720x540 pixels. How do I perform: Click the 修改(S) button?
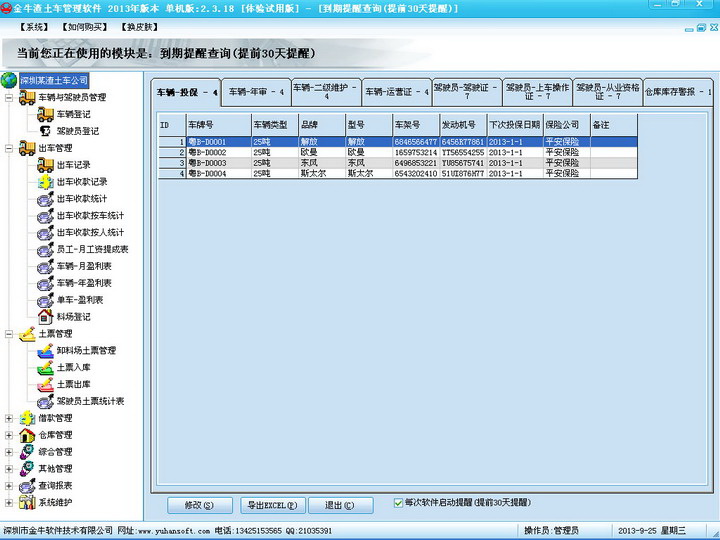point(199,505)
